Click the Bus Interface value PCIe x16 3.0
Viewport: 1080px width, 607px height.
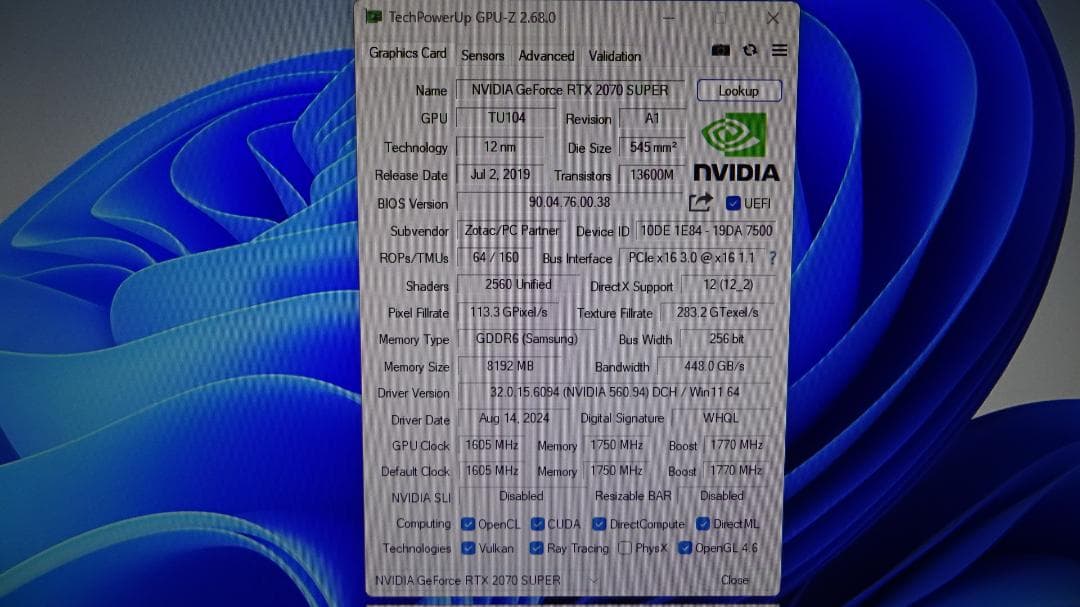point(692,258)
